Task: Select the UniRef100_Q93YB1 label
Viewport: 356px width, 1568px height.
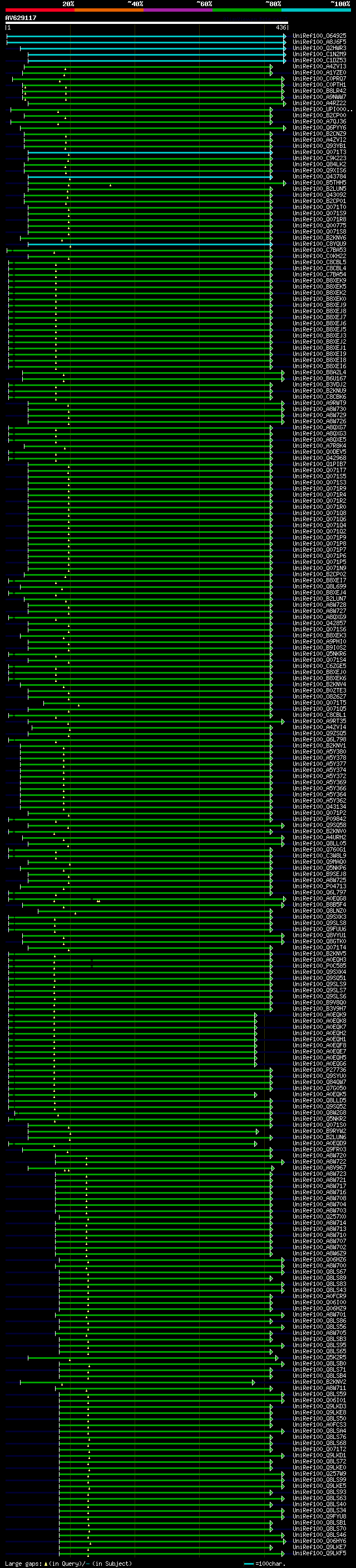Action: pos(319,146)
